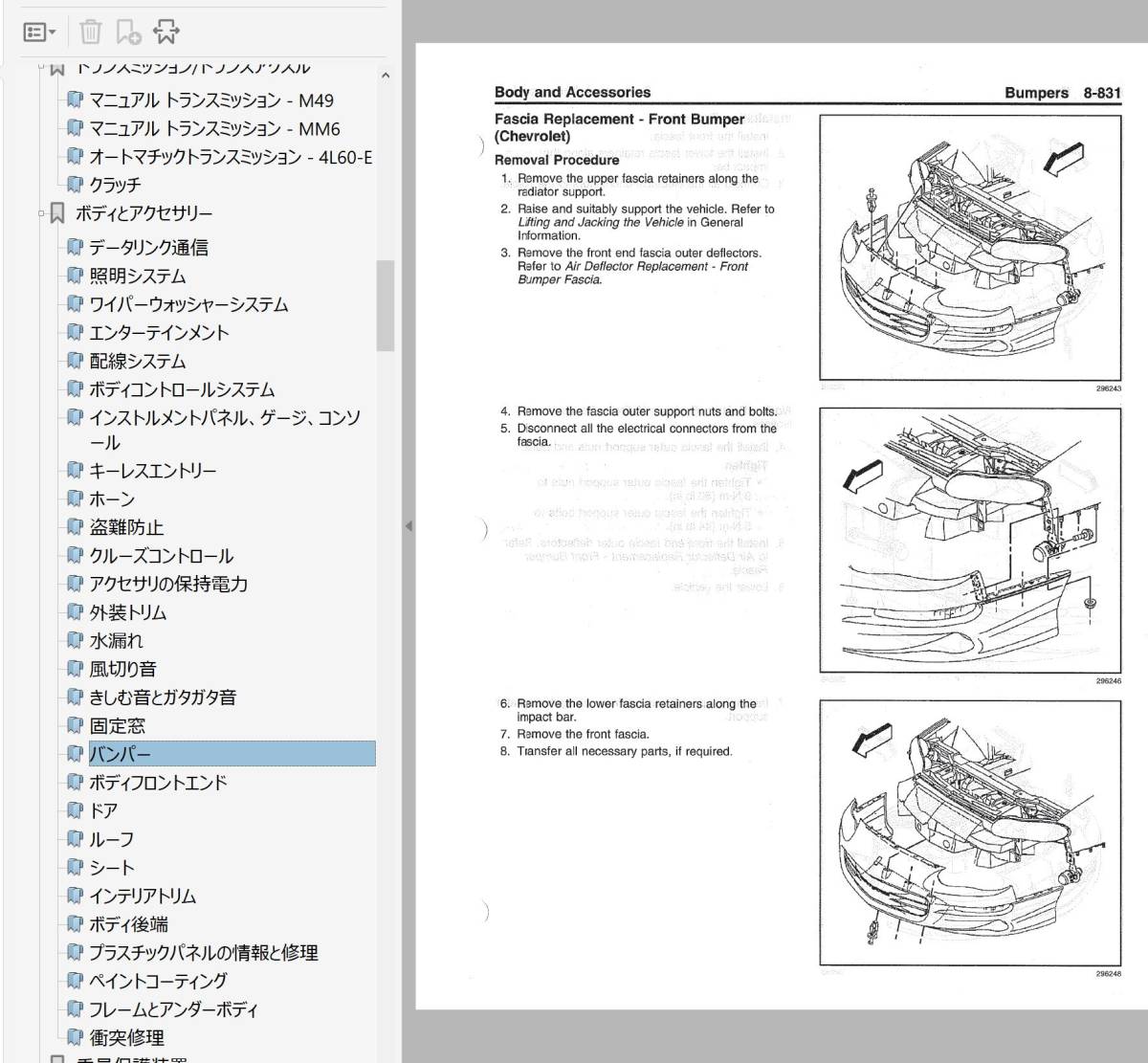Go to the オートマチックトランスミッション - 4L60-E bookmark
The height and width of the screenshot is (1063, 1148).
pyautogui.click(x=230, y=157)
